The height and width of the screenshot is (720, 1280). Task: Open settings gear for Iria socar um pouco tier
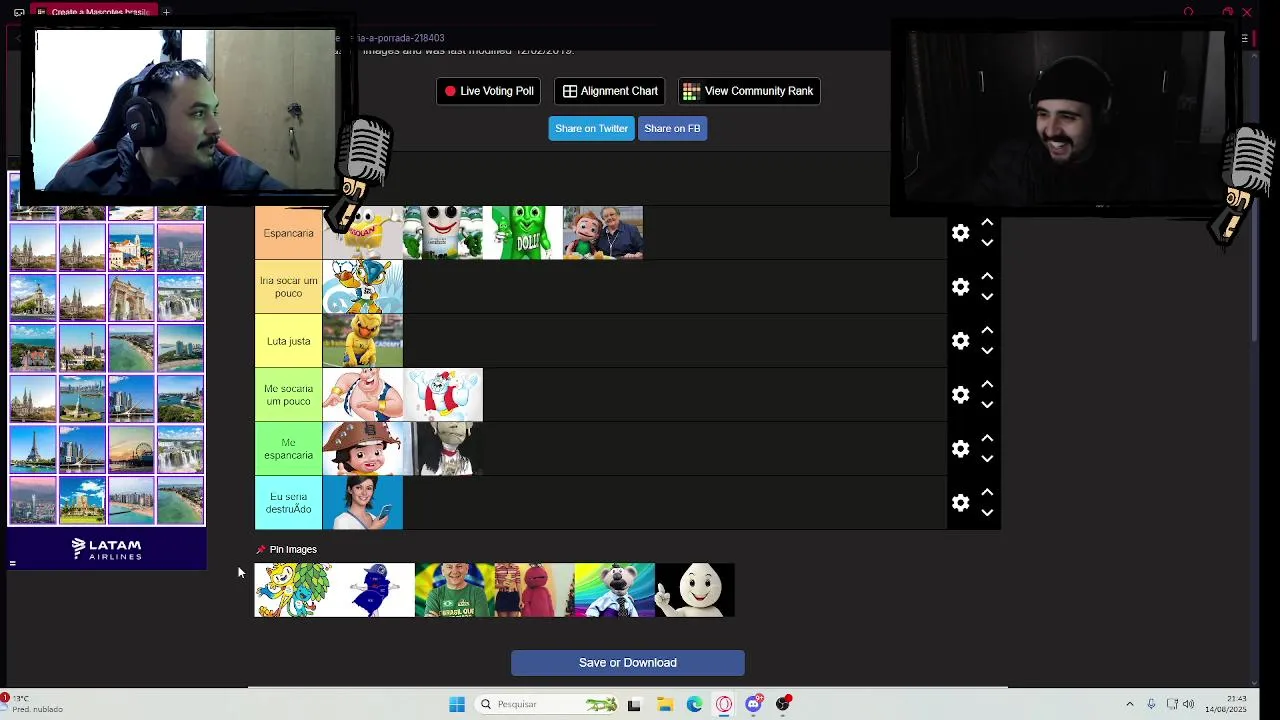coord(960,287)
